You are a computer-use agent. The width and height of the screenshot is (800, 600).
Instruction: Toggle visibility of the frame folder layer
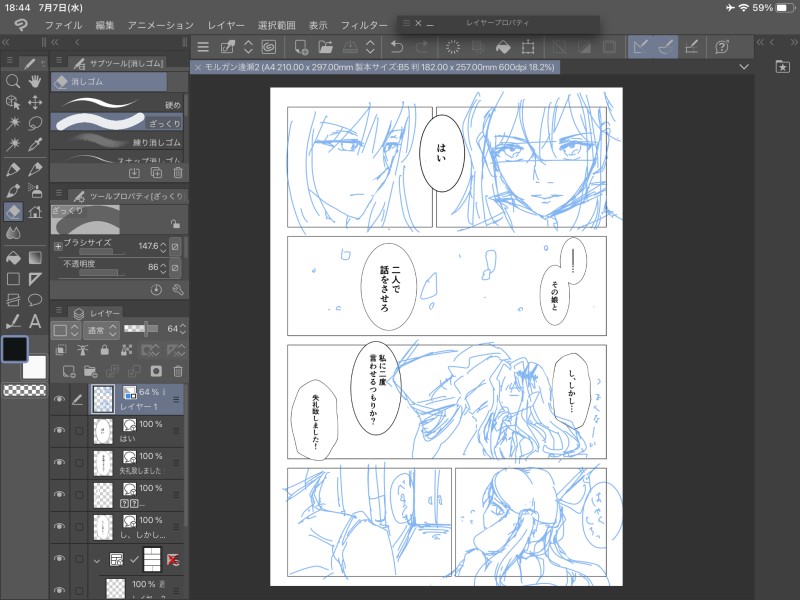pyautogui.click(x=59, y=559)
